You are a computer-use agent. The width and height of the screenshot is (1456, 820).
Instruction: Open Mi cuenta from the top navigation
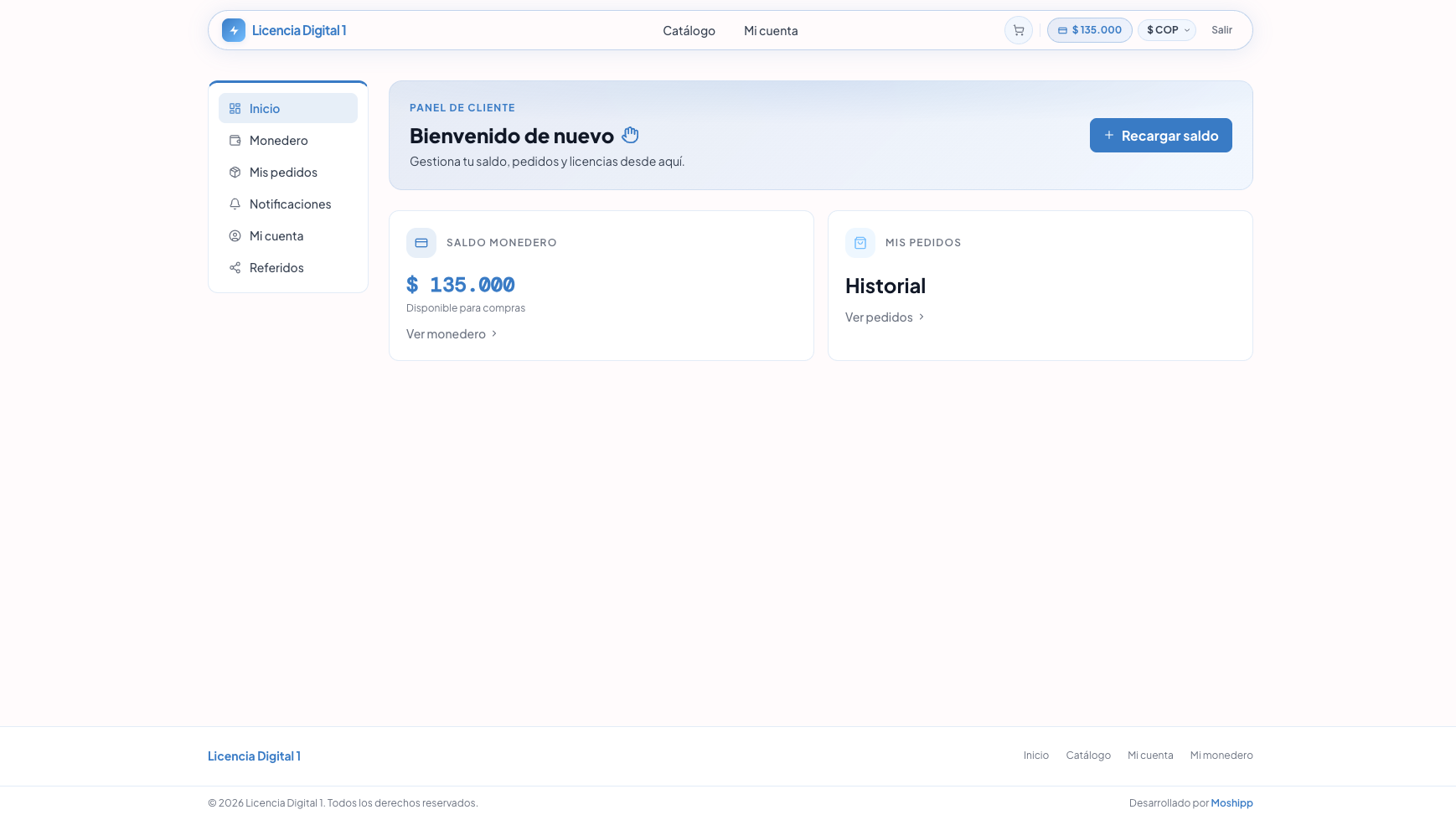[771, 30]
